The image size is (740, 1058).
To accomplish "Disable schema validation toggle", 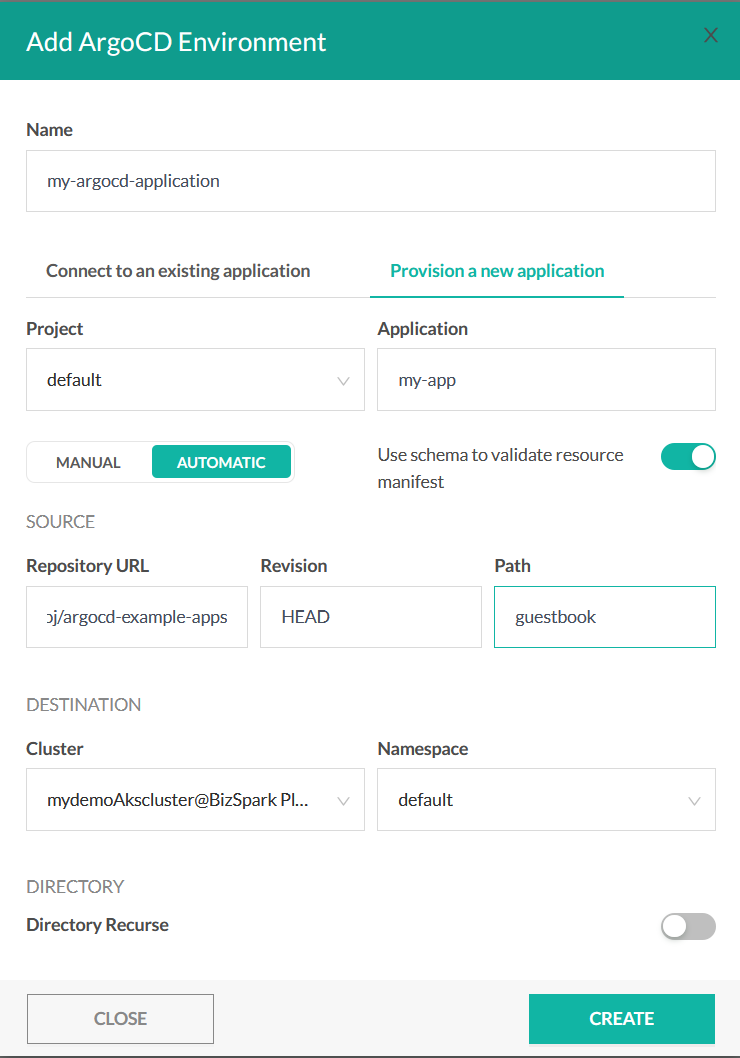I will [688, 457].
